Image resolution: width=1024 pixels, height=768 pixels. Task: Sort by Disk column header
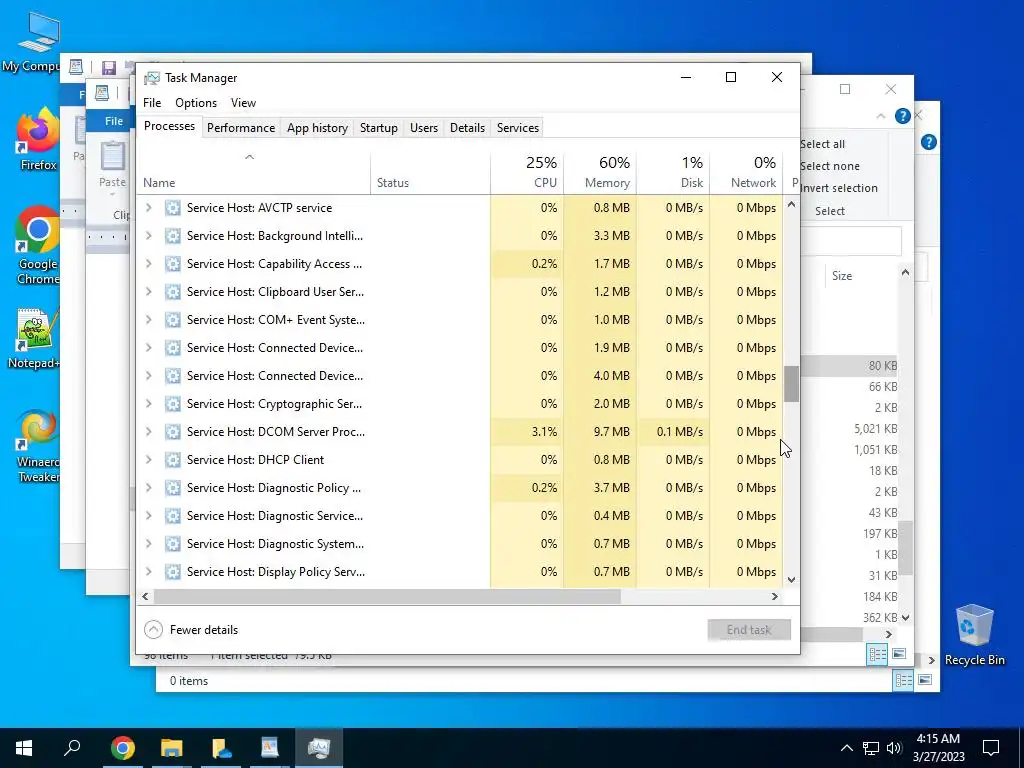(x=673, y=172)
